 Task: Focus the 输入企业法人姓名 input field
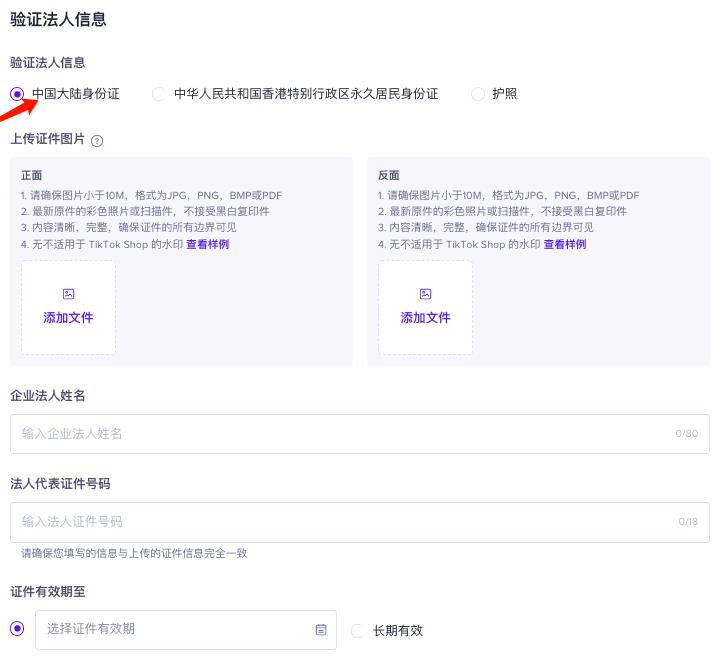click(360, 434)
